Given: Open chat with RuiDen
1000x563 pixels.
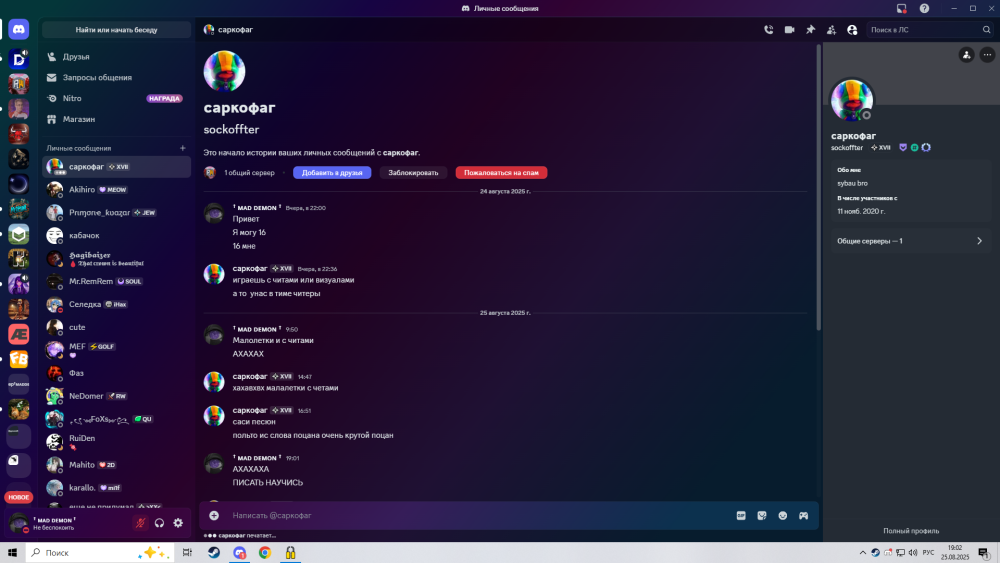Looking at the screenshot, I should coord(116,442).
